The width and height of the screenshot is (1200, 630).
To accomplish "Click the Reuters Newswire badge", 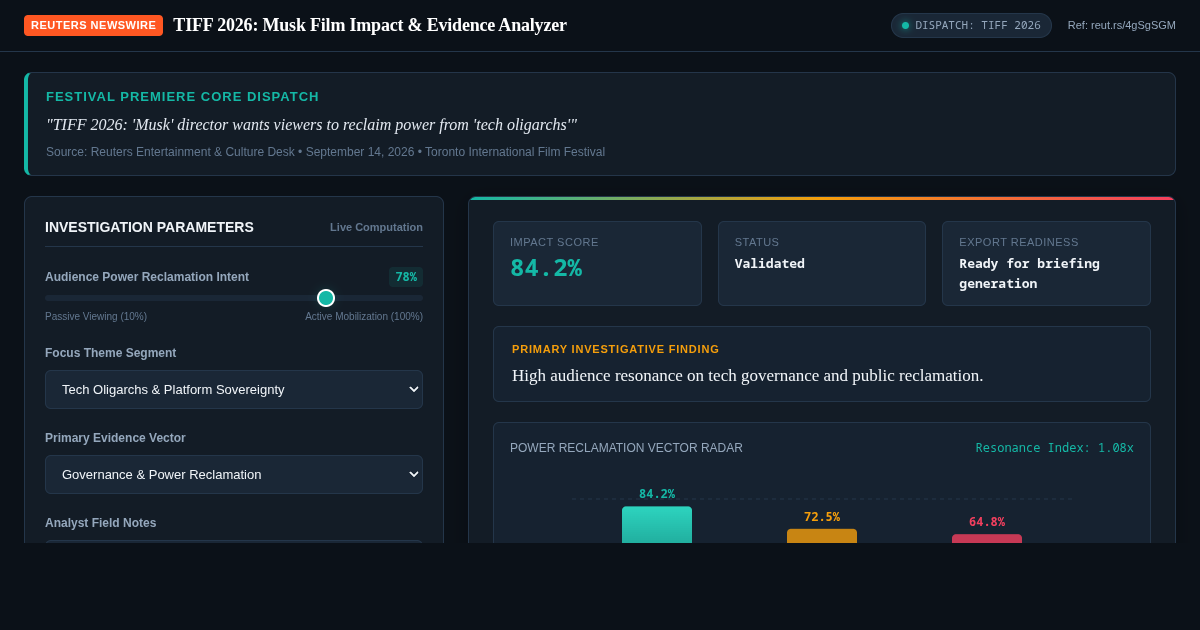I will [x=93, y=25].
